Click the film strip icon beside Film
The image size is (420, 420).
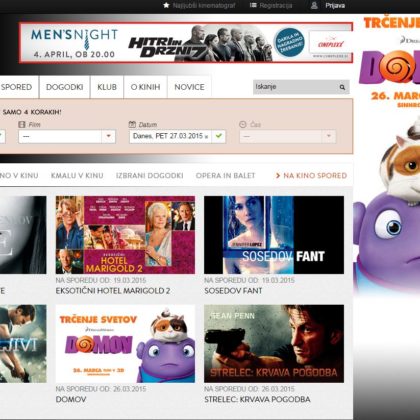pyautogui.click(x=22, y=125)
